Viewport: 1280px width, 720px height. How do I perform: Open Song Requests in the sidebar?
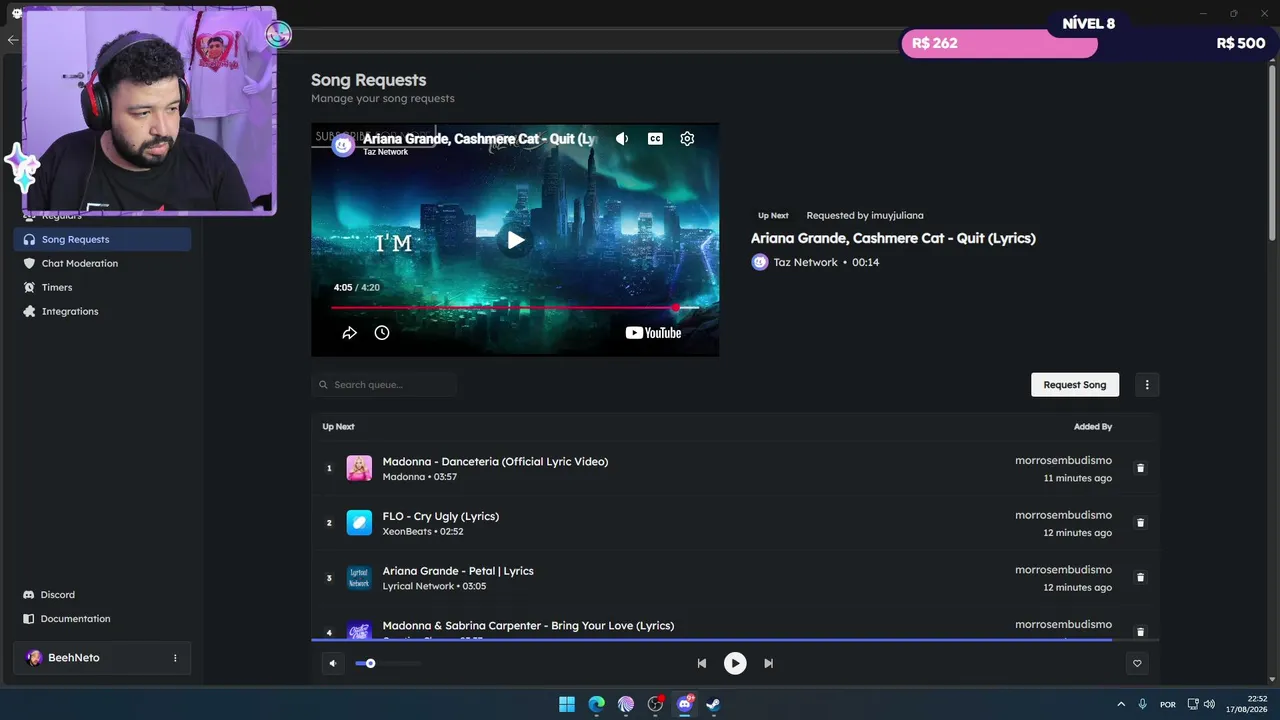point(102,239)
